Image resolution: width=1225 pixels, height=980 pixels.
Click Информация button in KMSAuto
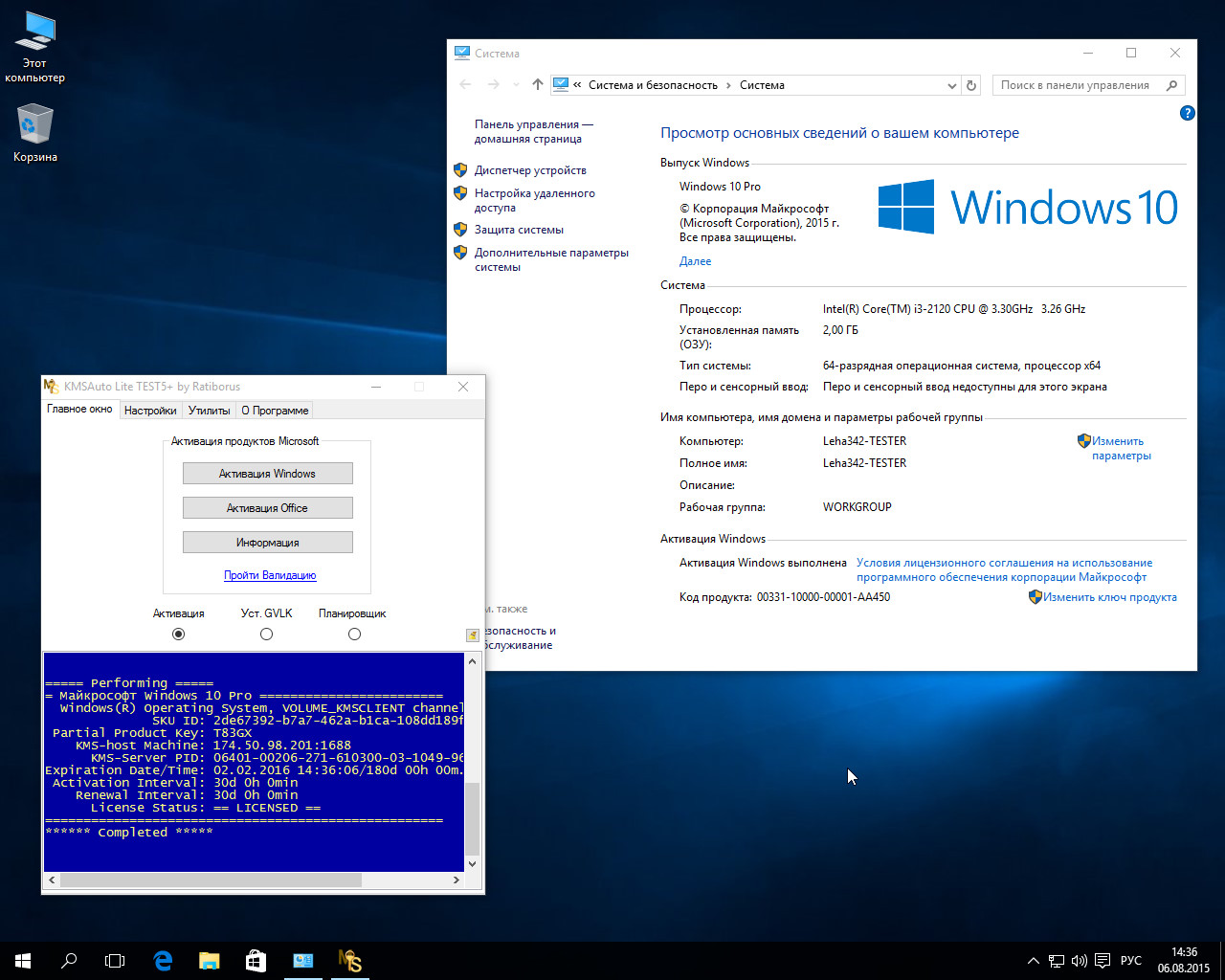[267, 543]
